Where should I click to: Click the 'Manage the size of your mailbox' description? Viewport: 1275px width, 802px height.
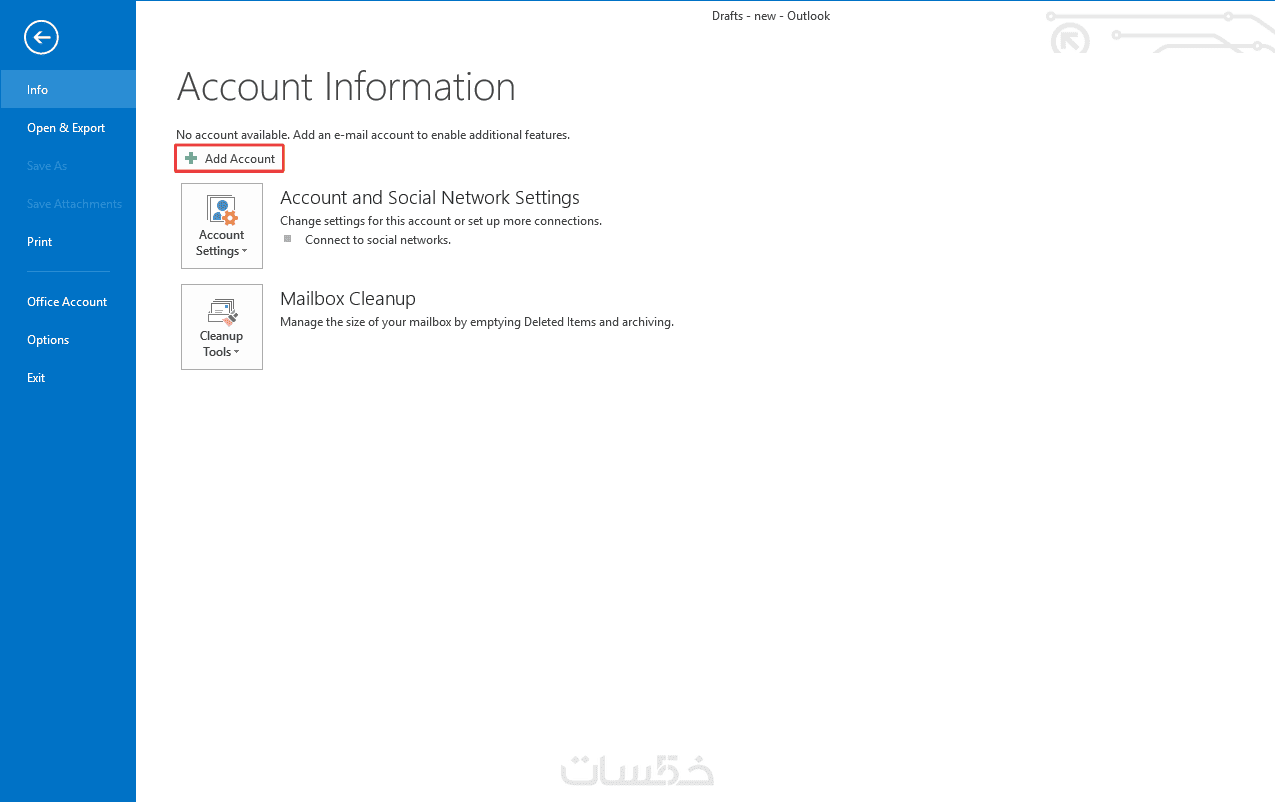coord(477,322)
